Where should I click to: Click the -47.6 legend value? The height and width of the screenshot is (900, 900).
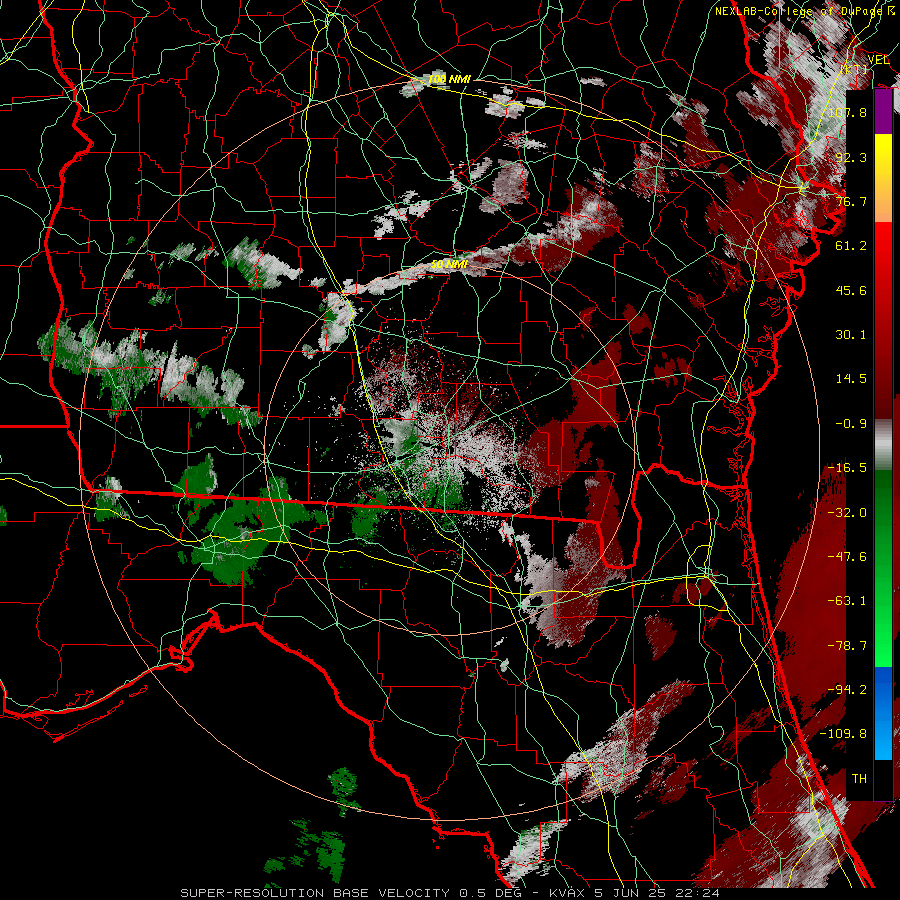click(x=847, y=557)
